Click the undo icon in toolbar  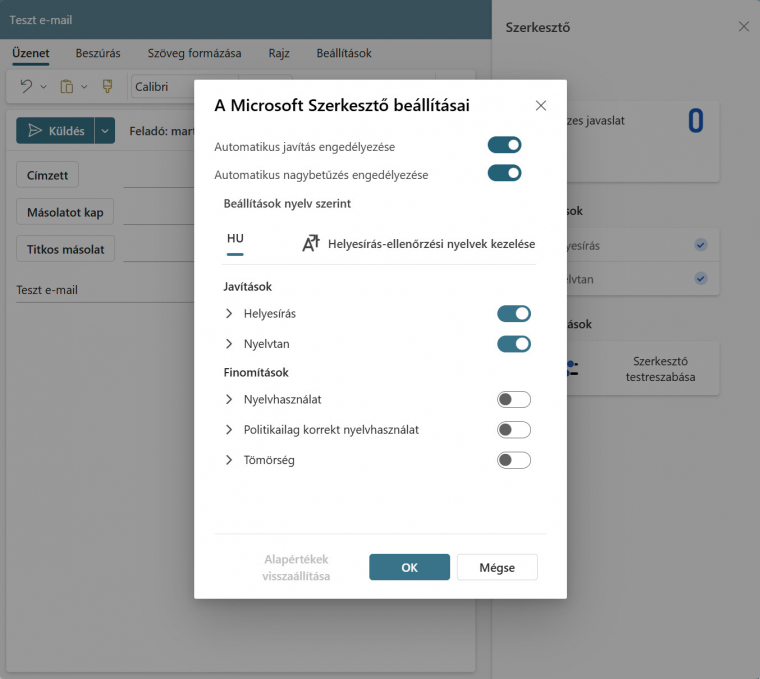coord(26,86)
